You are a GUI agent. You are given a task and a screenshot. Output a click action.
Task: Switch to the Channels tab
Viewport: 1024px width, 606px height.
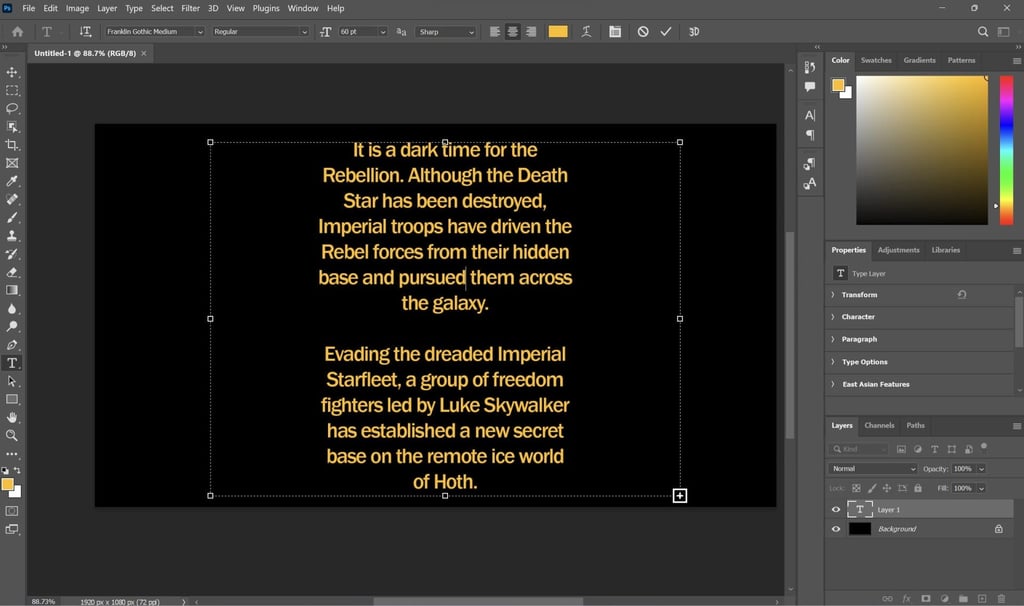pos(879,425)
